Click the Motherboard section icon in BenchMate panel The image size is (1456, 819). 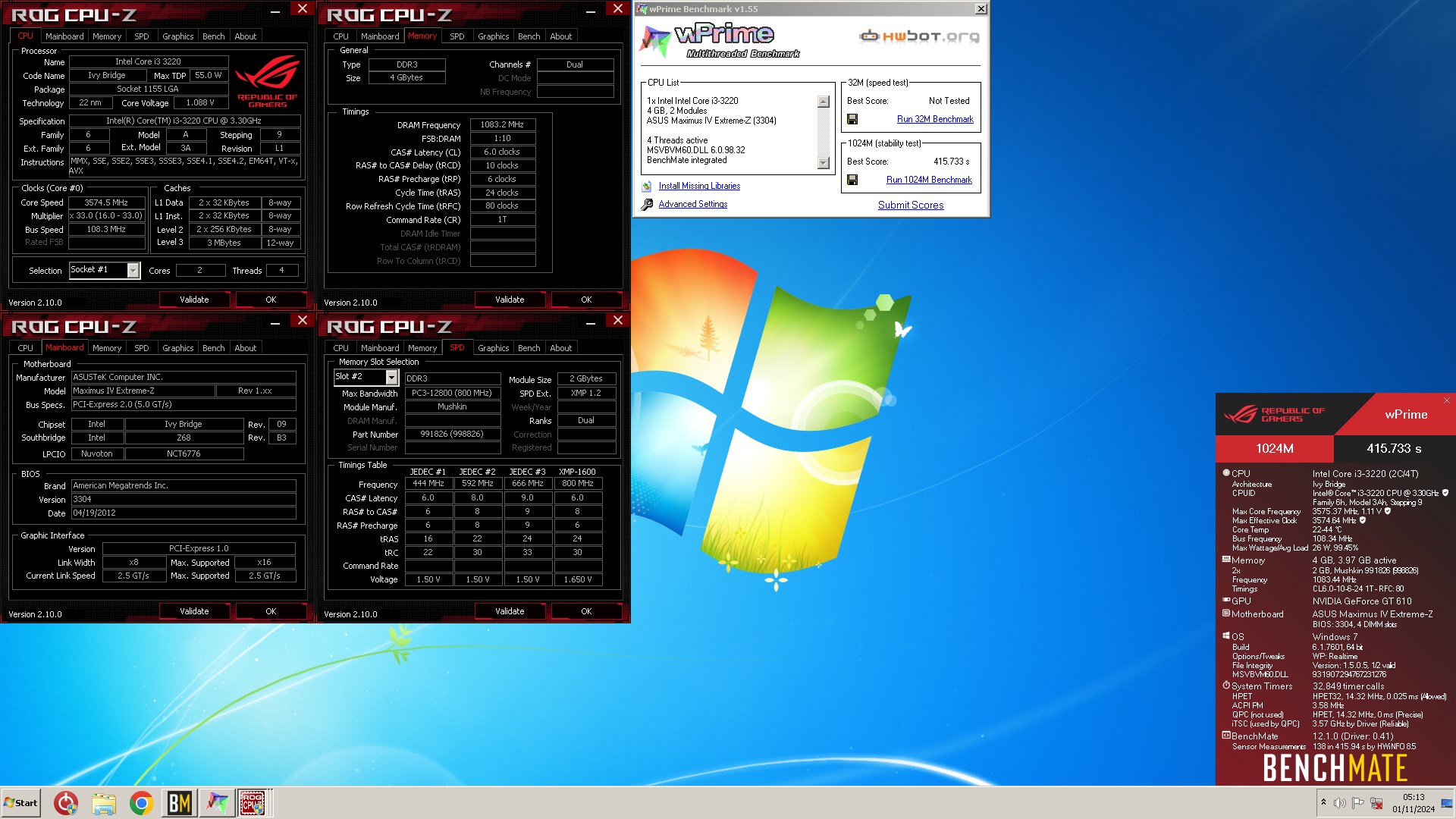[x=1226, y=613]
